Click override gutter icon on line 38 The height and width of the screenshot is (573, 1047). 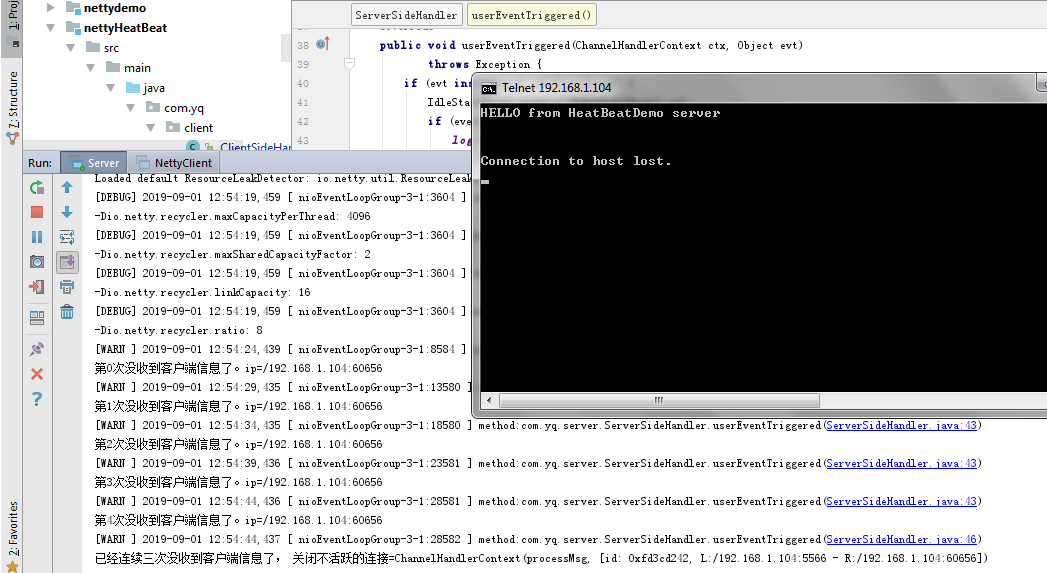[x=323, y=44]
